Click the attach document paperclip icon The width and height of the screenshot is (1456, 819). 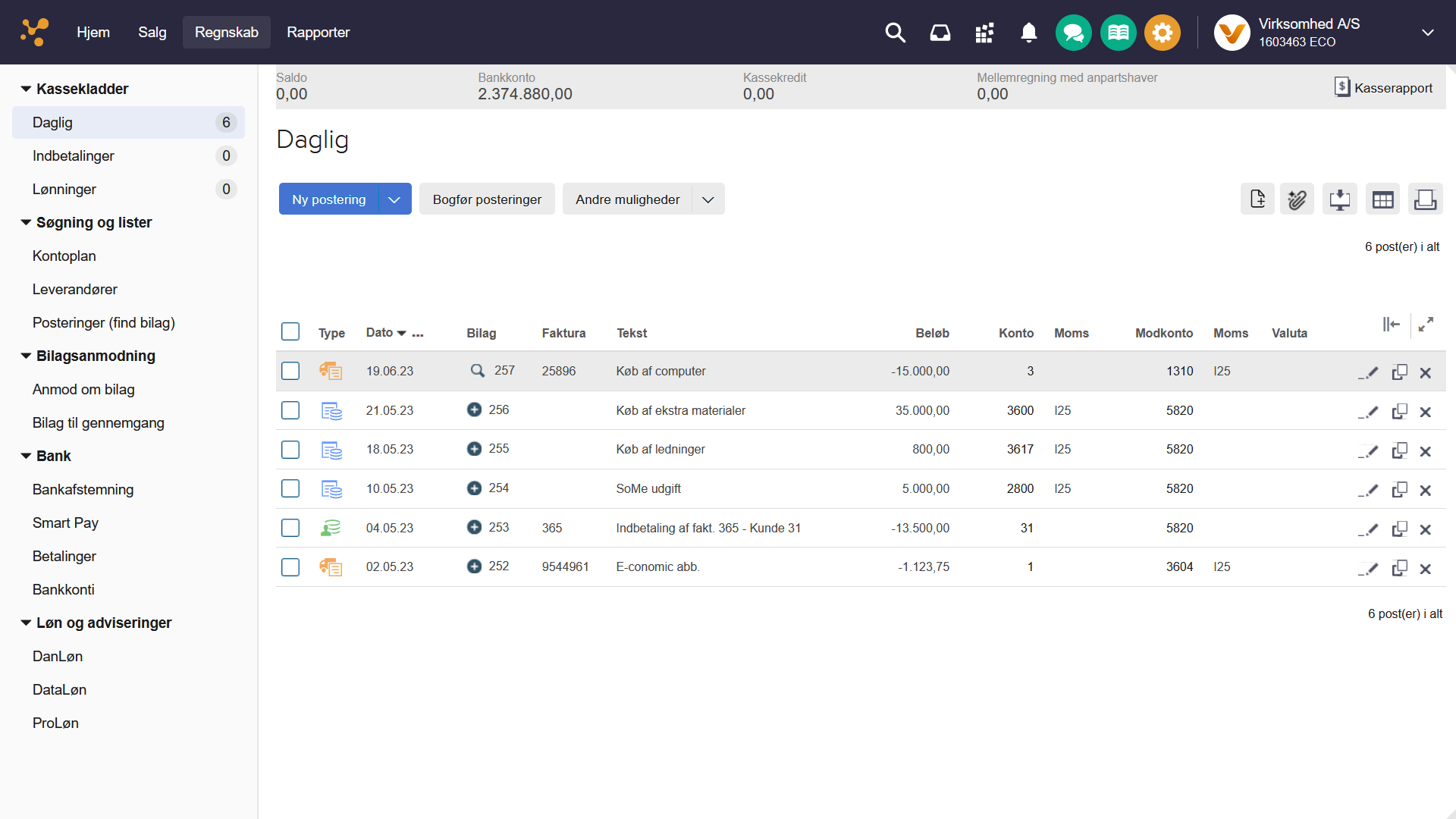[x=1297, y=199]
